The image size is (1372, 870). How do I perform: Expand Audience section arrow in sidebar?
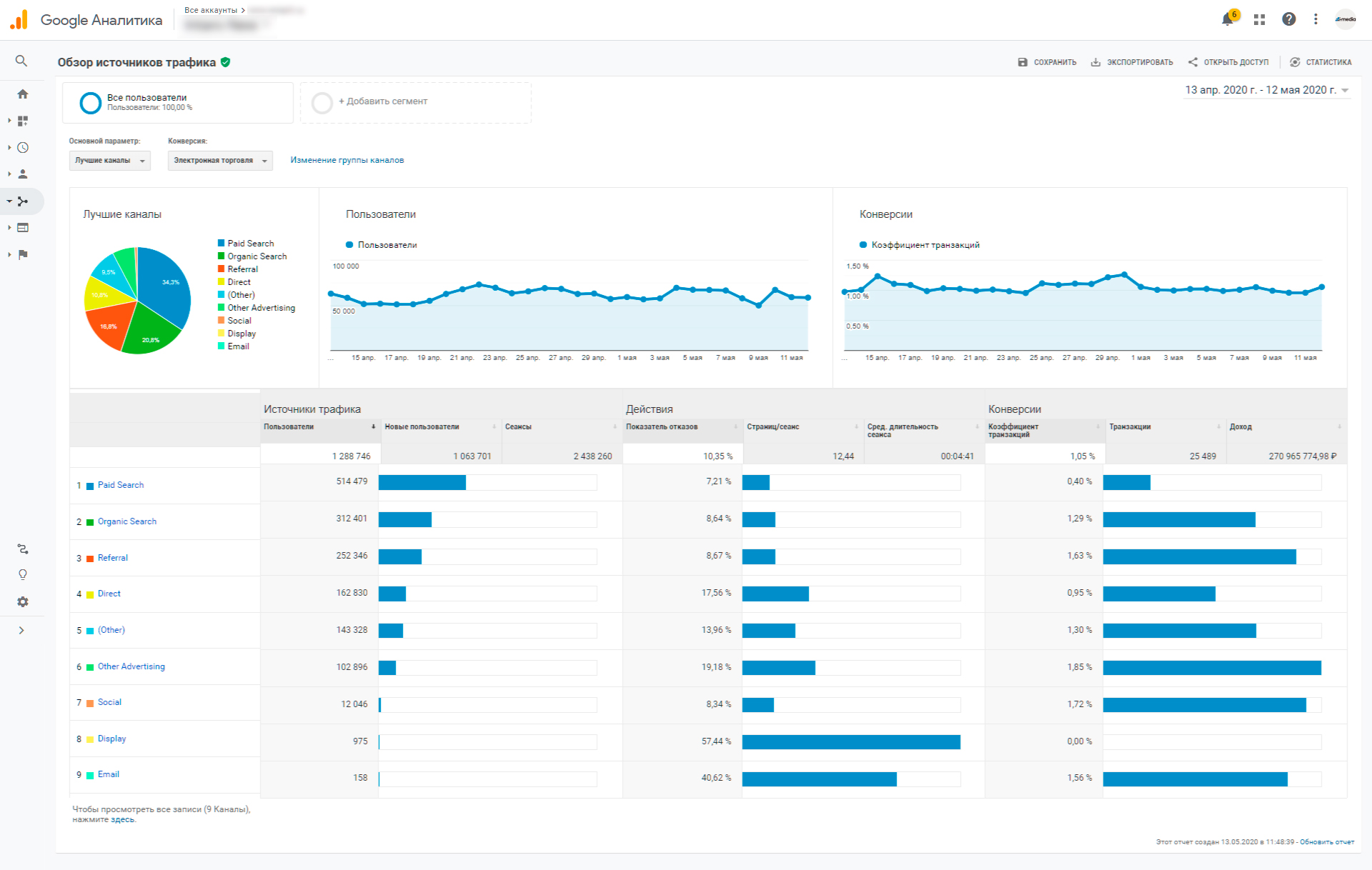tap(9, 174)
